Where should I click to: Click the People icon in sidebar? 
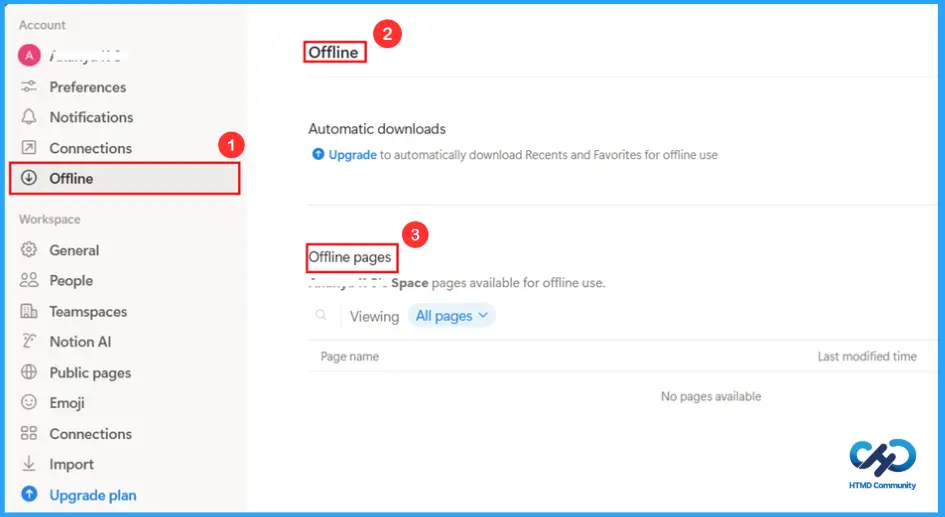28,280
